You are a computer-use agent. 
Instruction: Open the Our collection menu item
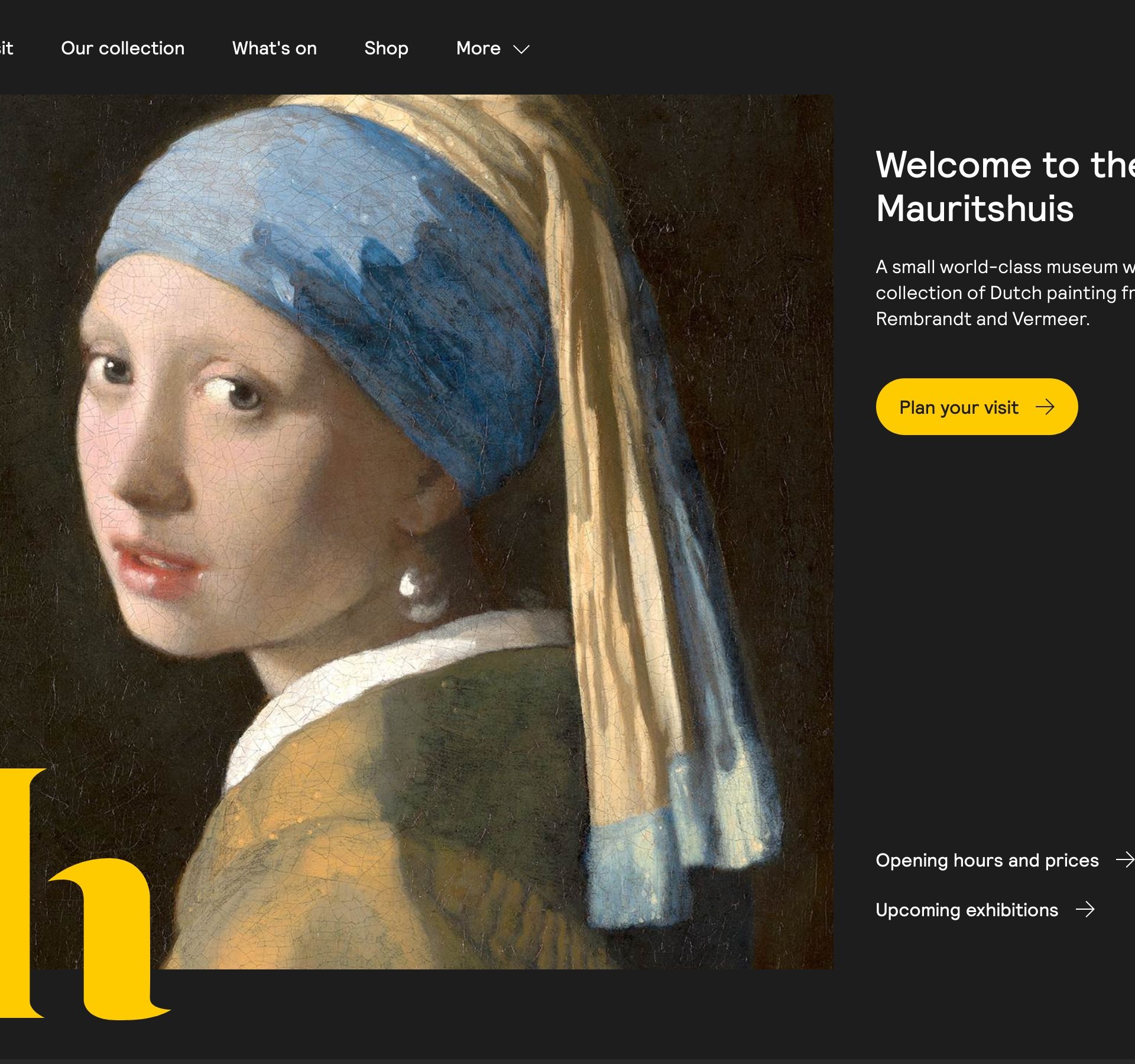tap(122, 48)
